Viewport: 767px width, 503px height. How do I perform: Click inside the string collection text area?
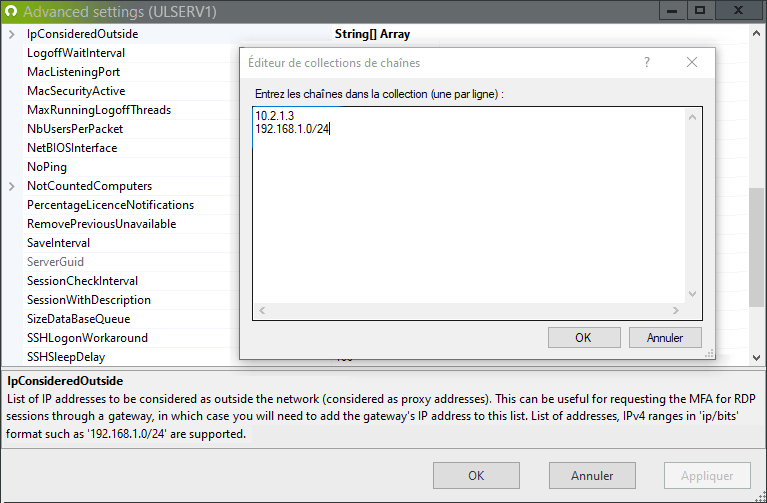point(469,215)
